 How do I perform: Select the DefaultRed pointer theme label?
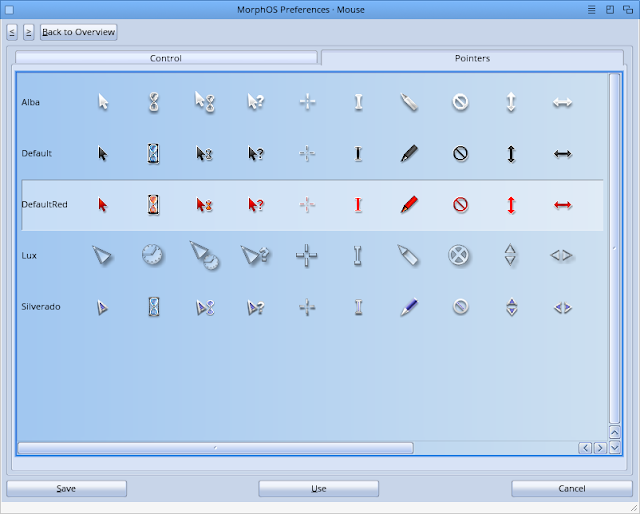pos(44,205)
